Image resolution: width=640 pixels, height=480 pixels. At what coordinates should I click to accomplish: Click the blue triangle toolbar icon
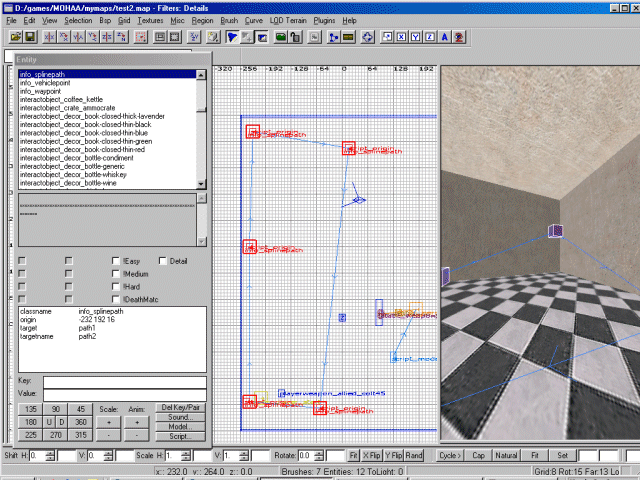(231, 37)
